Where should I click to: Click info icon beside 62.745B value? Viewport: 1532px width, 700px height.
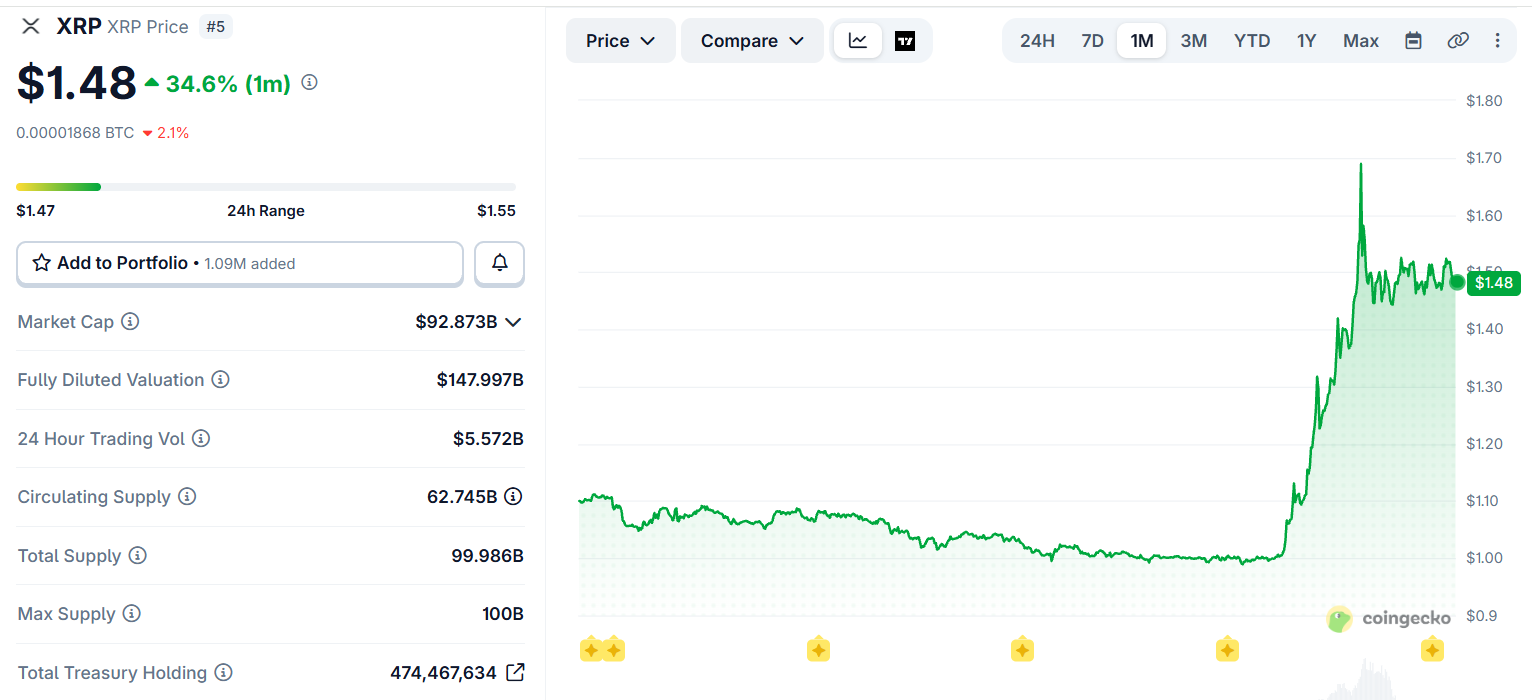[513, 496]
